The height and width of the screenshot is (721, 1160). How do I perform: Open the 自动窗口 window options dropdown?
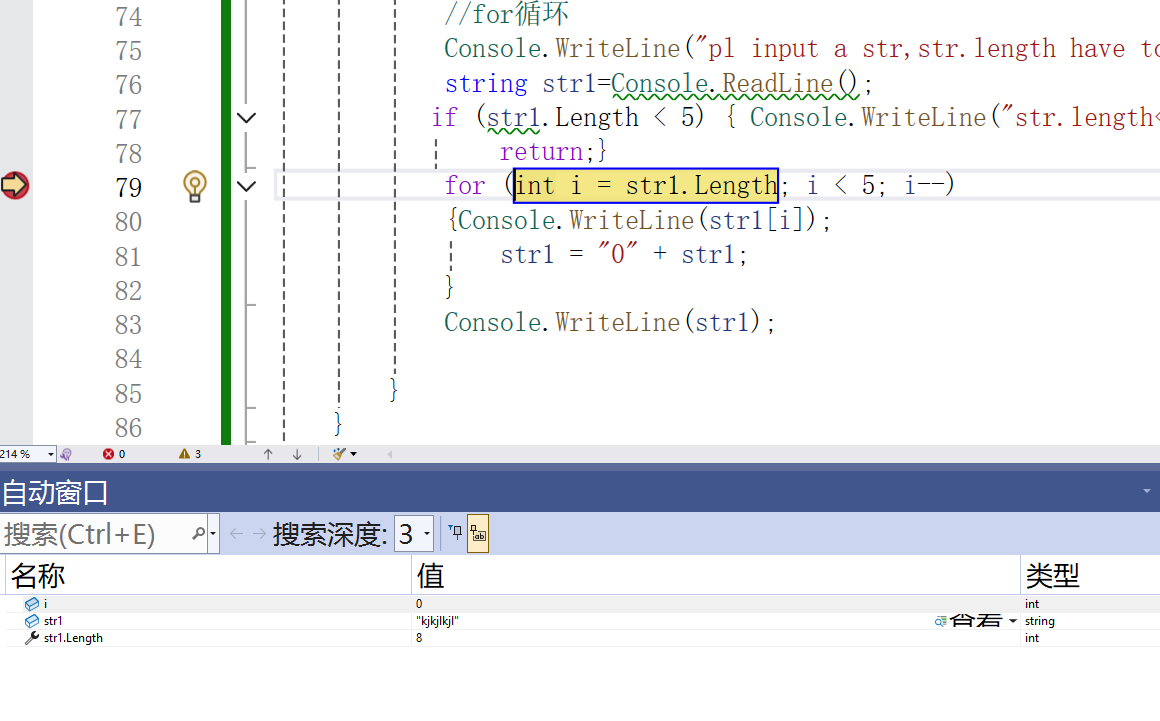1147,491
